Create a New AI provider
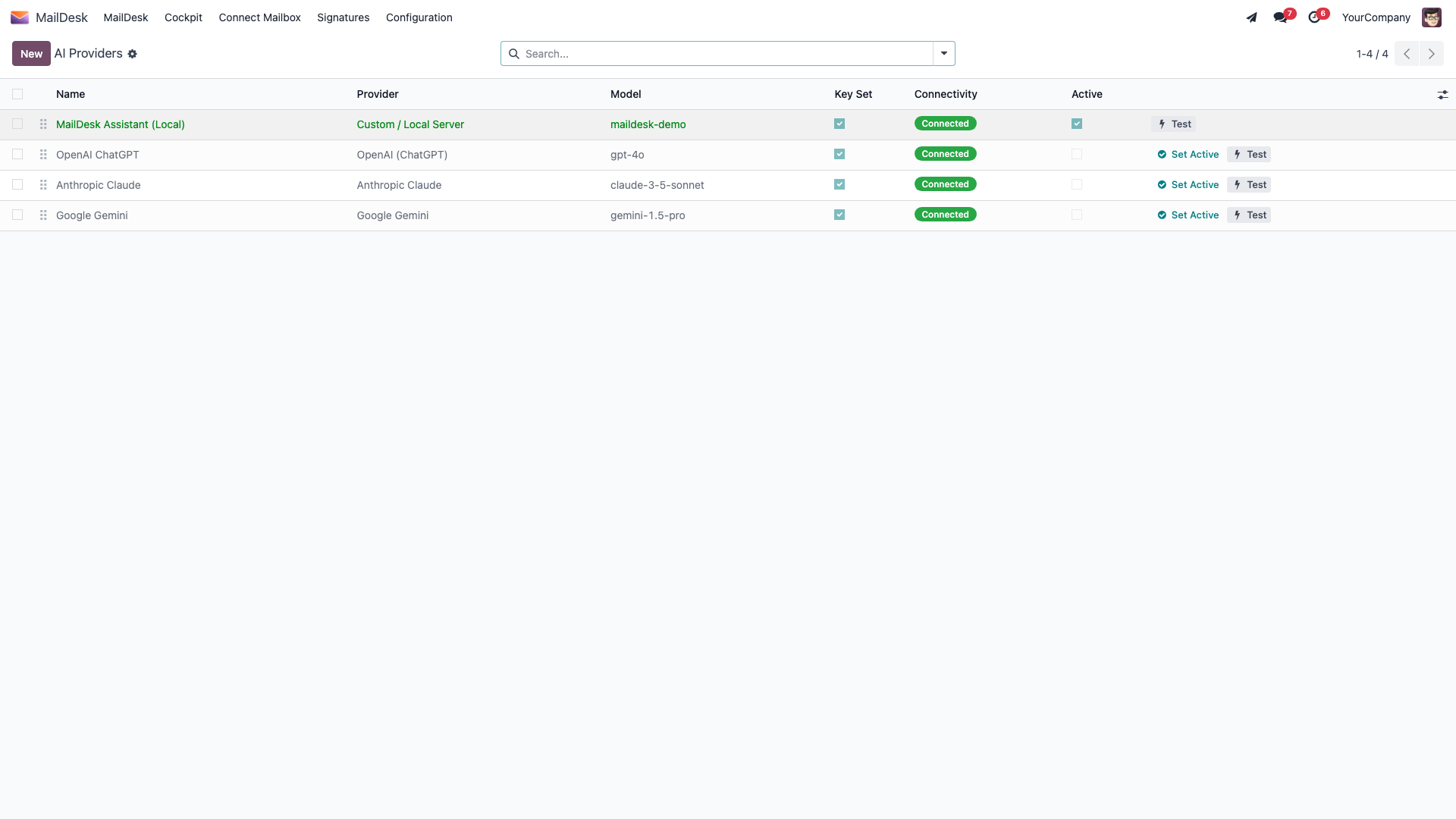The image size is (1456, 819). 31,54
